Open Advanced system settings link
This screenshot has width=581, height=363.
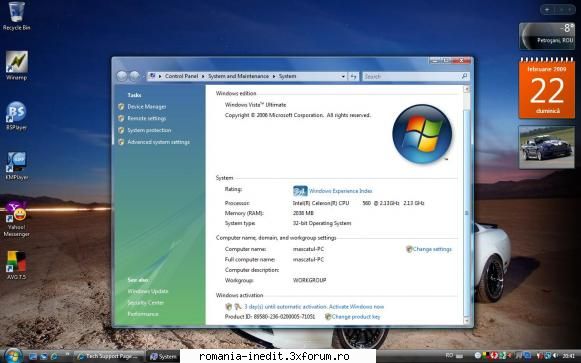159,142
